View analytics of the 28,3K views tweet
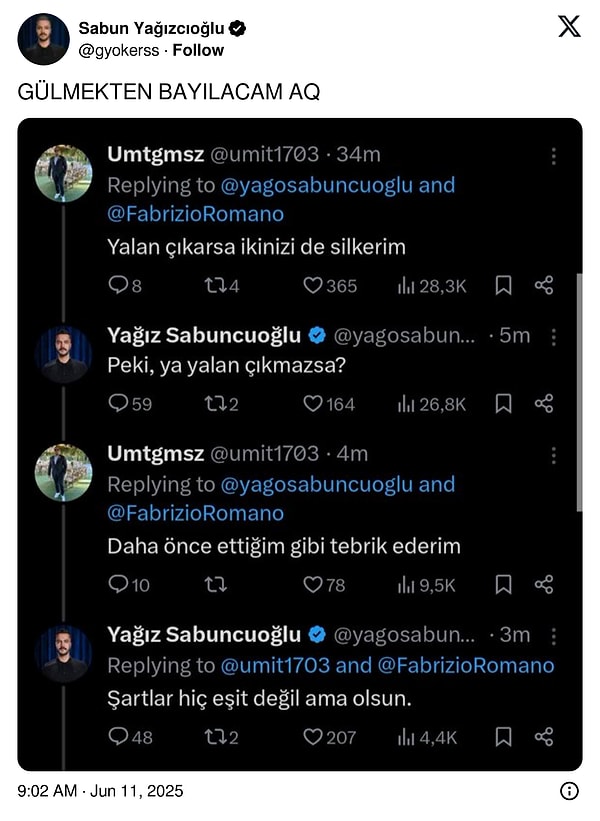Viewport: 600px width, 821px height. [406, 286]
